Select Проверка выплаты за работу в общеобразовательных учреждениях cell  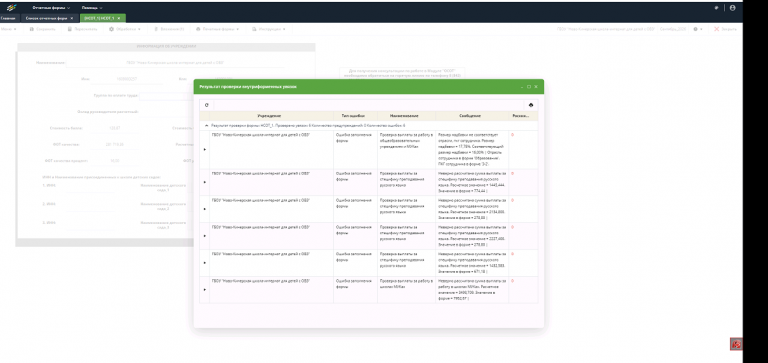click(x=407, y=149)
